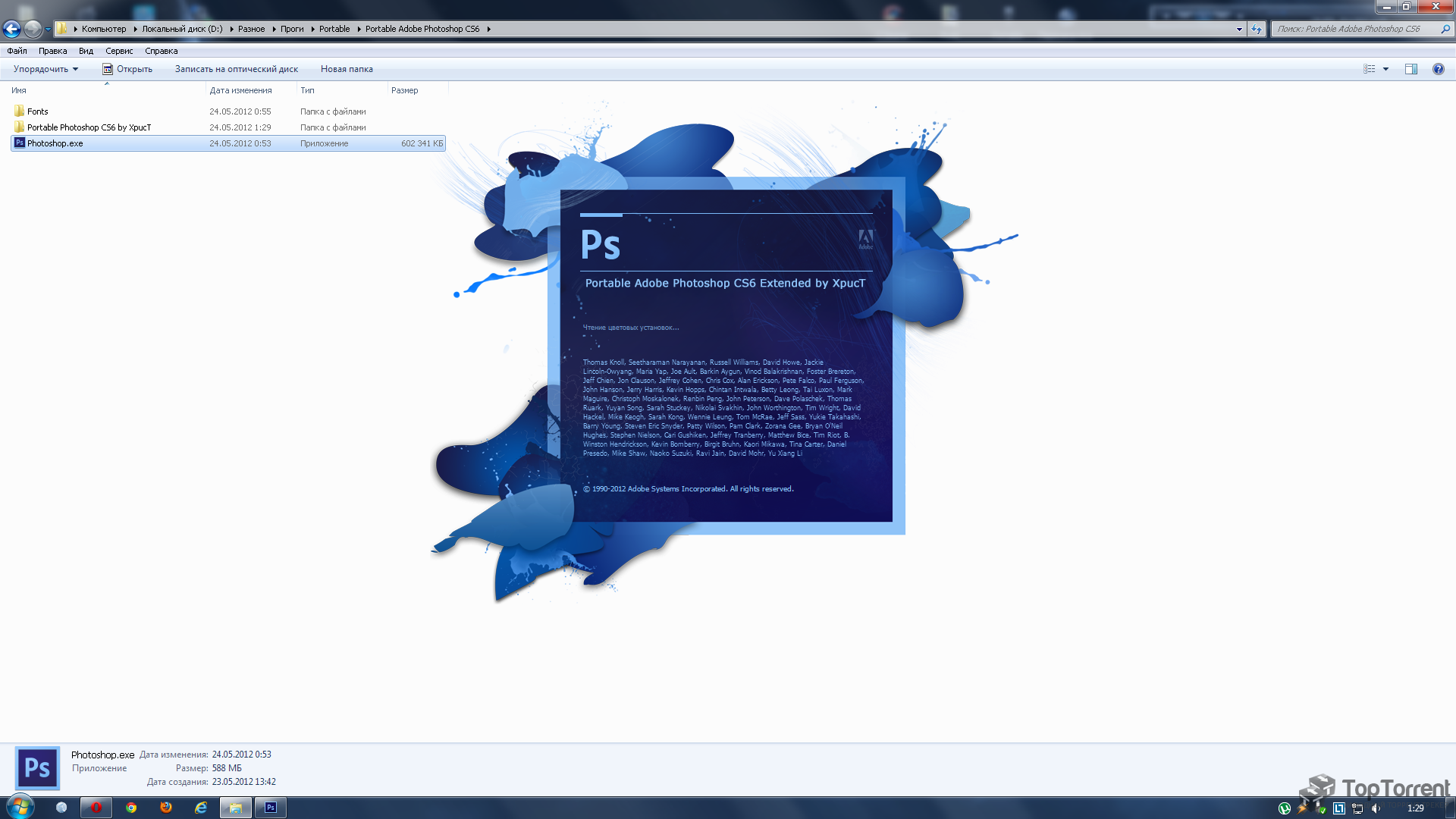The height and width of the screenshot is (819, 1456).
Task: Switch to Windows Explorer taskbar button
Action: [236, 808]
